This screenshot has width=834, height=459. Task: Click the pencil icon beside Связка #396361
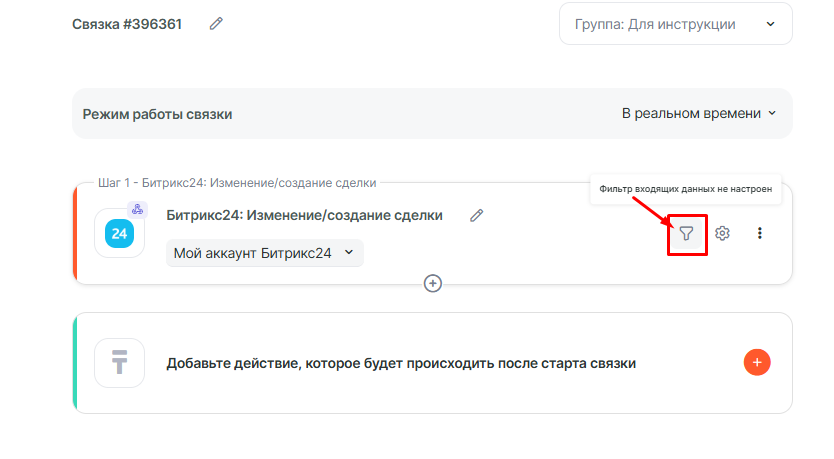[x=216, y=23]
